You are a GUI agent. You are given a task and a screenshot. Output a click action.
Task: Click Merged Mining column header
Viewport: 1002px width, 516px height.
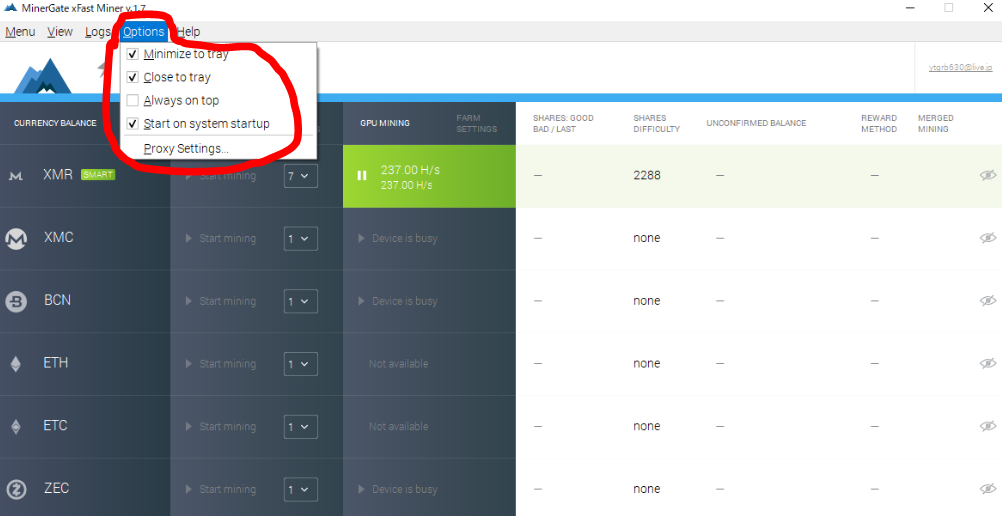(x=936, y=123)
